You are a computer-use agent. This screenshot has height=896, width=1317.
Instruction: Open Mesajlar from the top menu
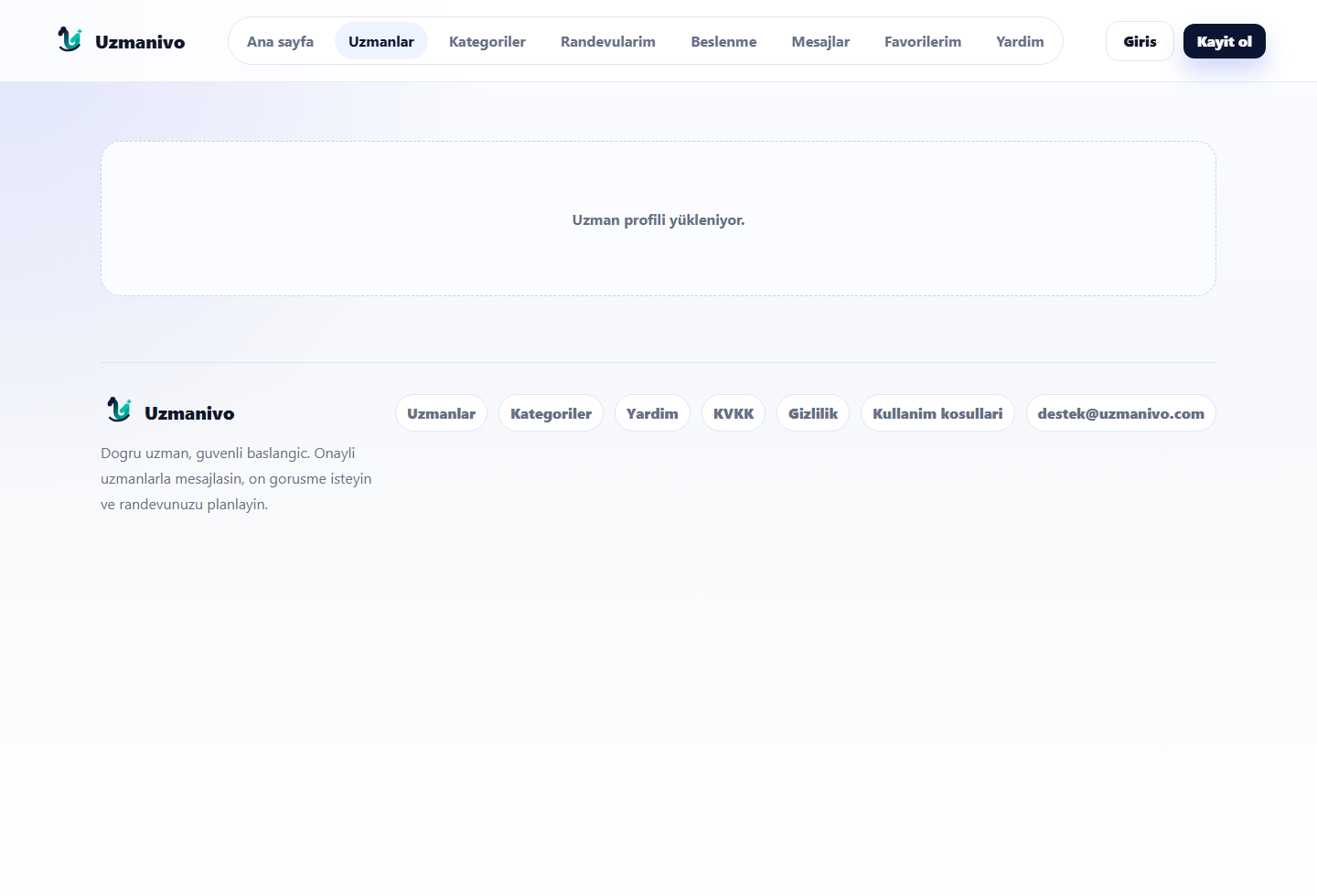[x=820, y=41]
